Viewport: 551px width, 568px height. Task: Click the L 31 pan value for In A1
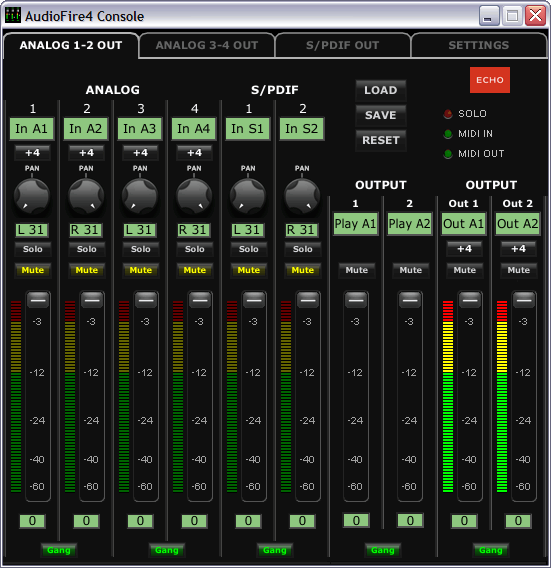coord(32,230)
